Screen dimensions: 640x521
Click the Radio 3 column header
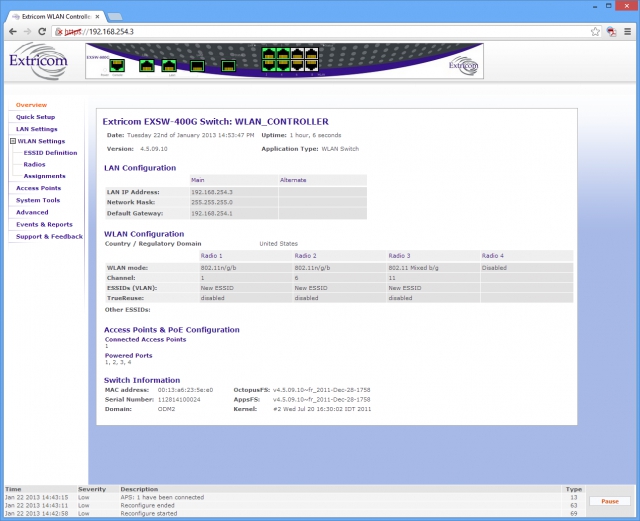pyautogui.click(x=399, y=256)
